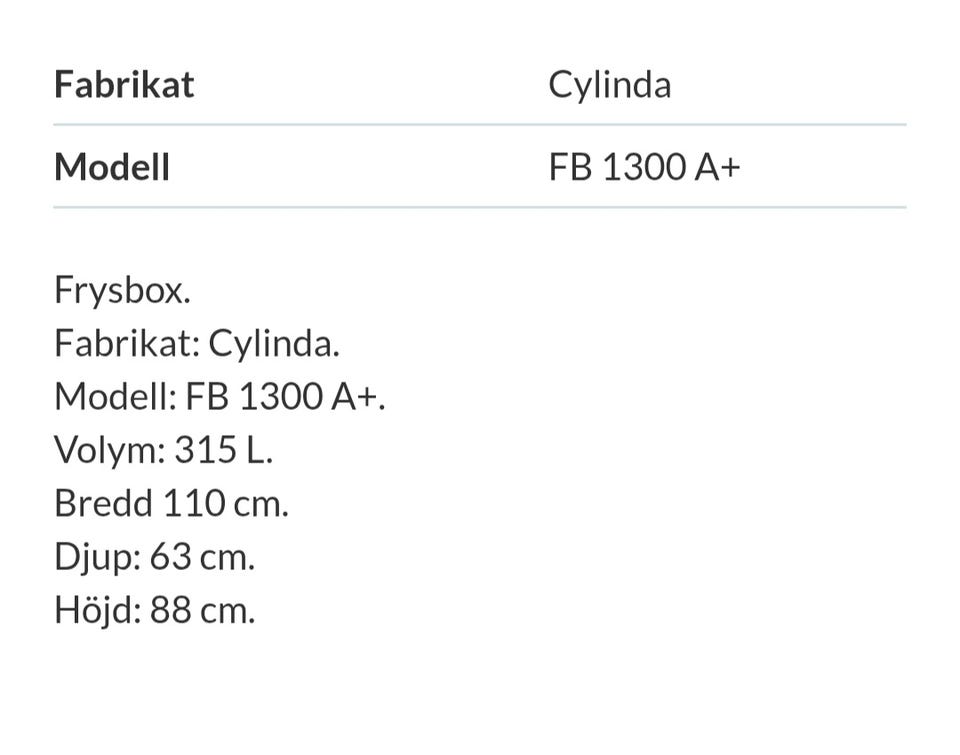The image size is (960, 755).
Task: Click the divider line under the Fabrikat row
Action: point(480,125)
